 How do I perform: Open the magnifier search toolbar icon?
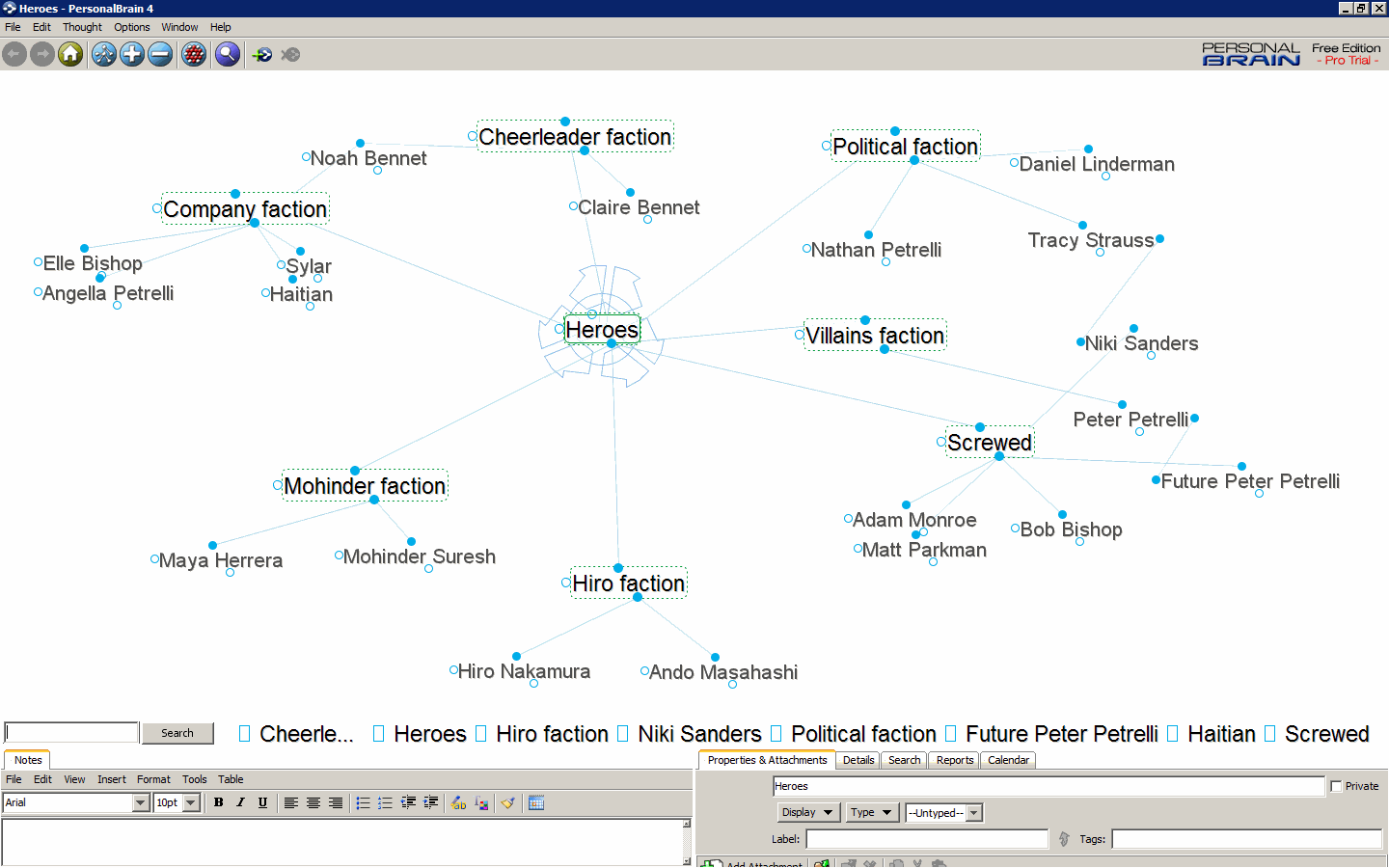coord(228,55)
